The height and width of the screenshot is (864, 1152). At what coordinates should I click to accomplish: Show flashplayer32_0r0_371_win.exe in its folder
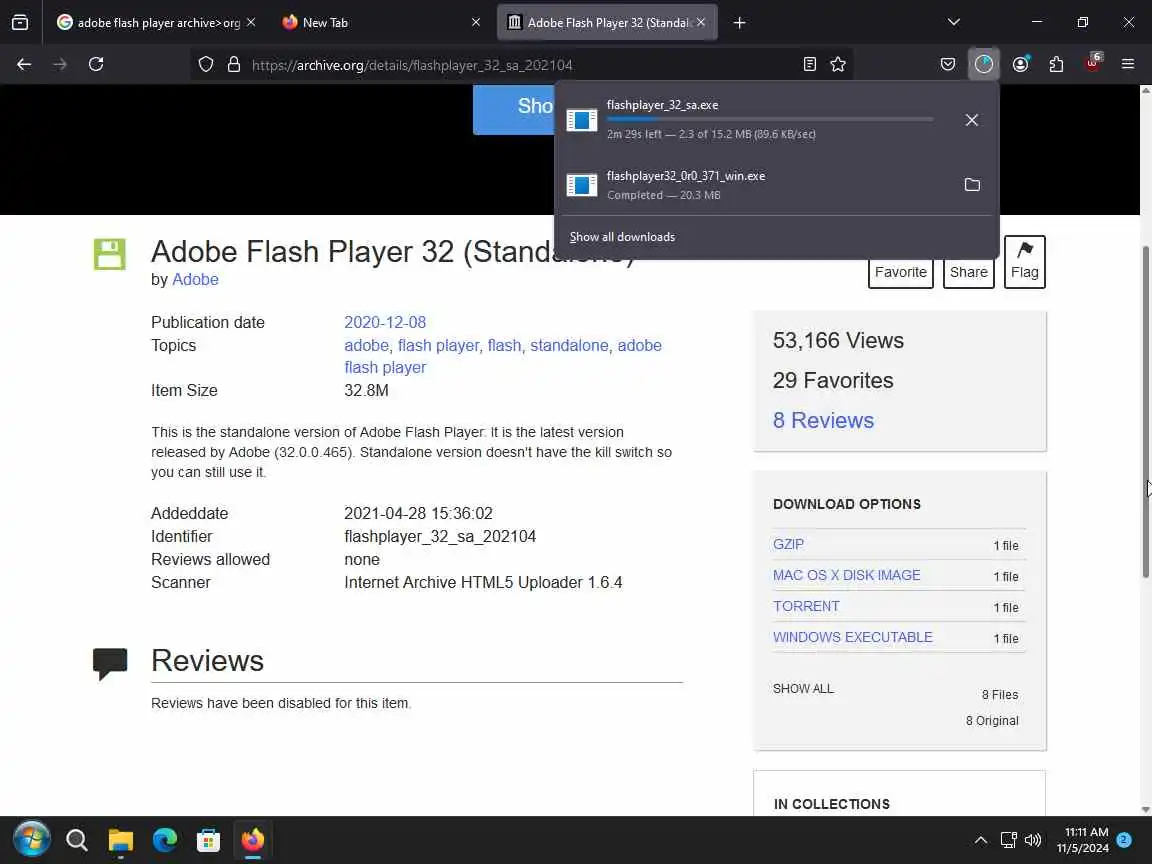pyautogui.click(x=972, y=184)
